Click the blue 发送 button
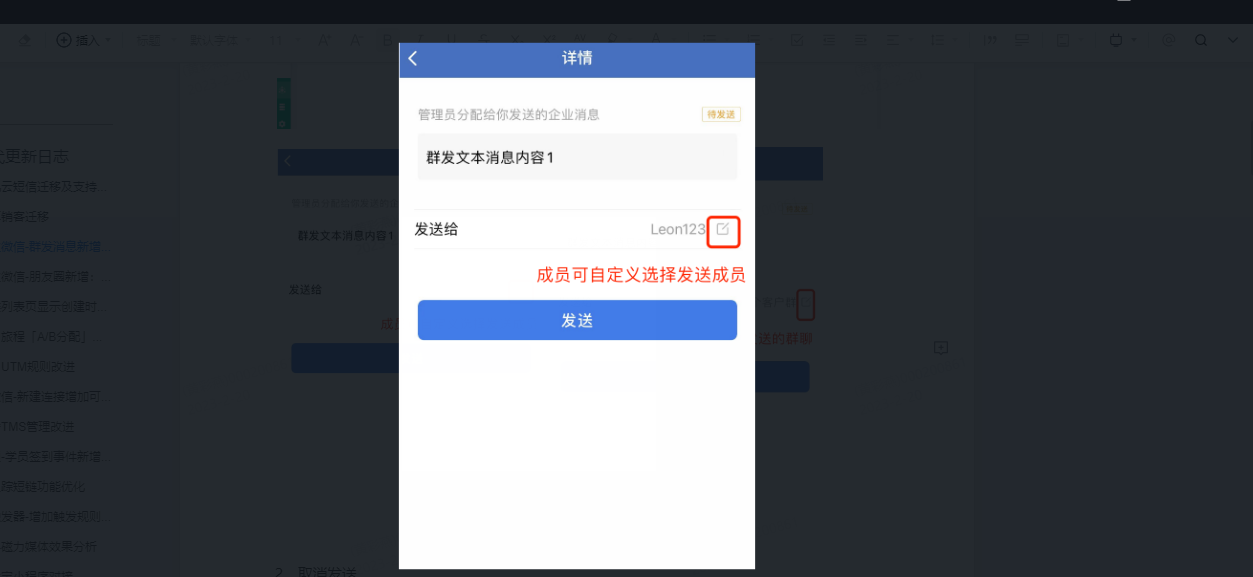The image size is (1253, 577). point(577,320)
